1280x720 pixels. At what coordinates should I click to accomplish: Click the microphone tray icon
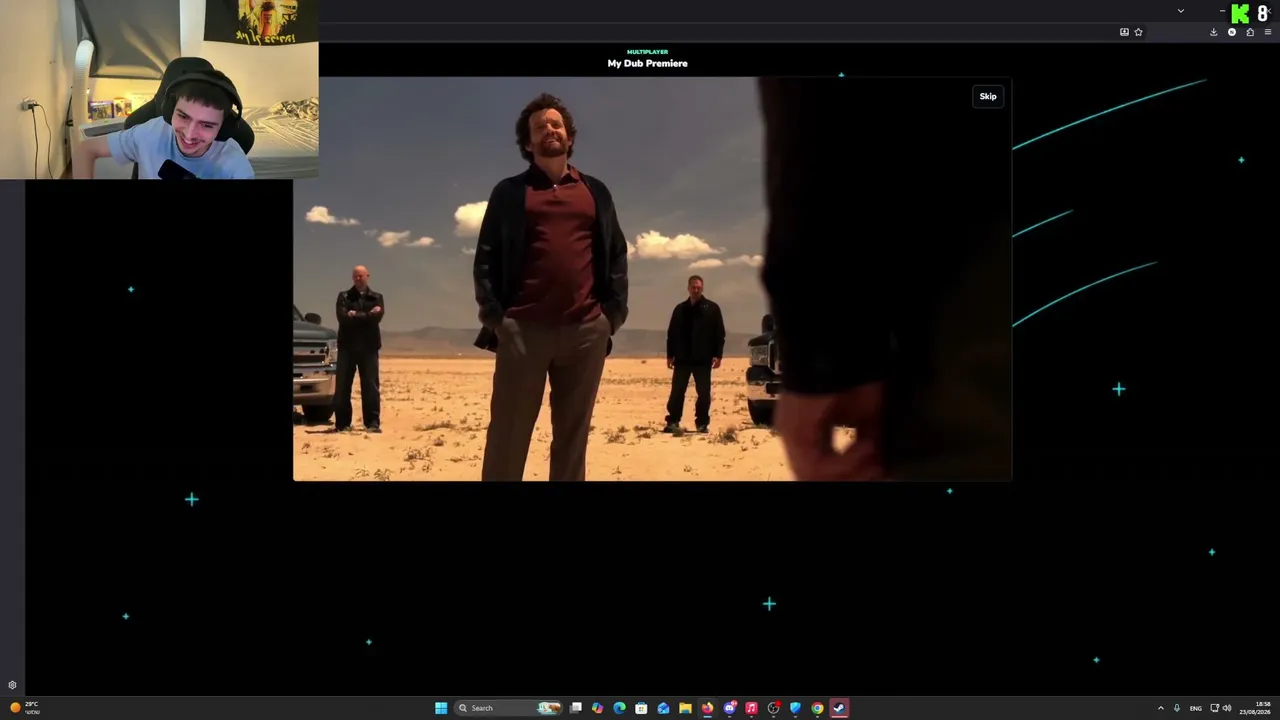tap(1177, 708)
